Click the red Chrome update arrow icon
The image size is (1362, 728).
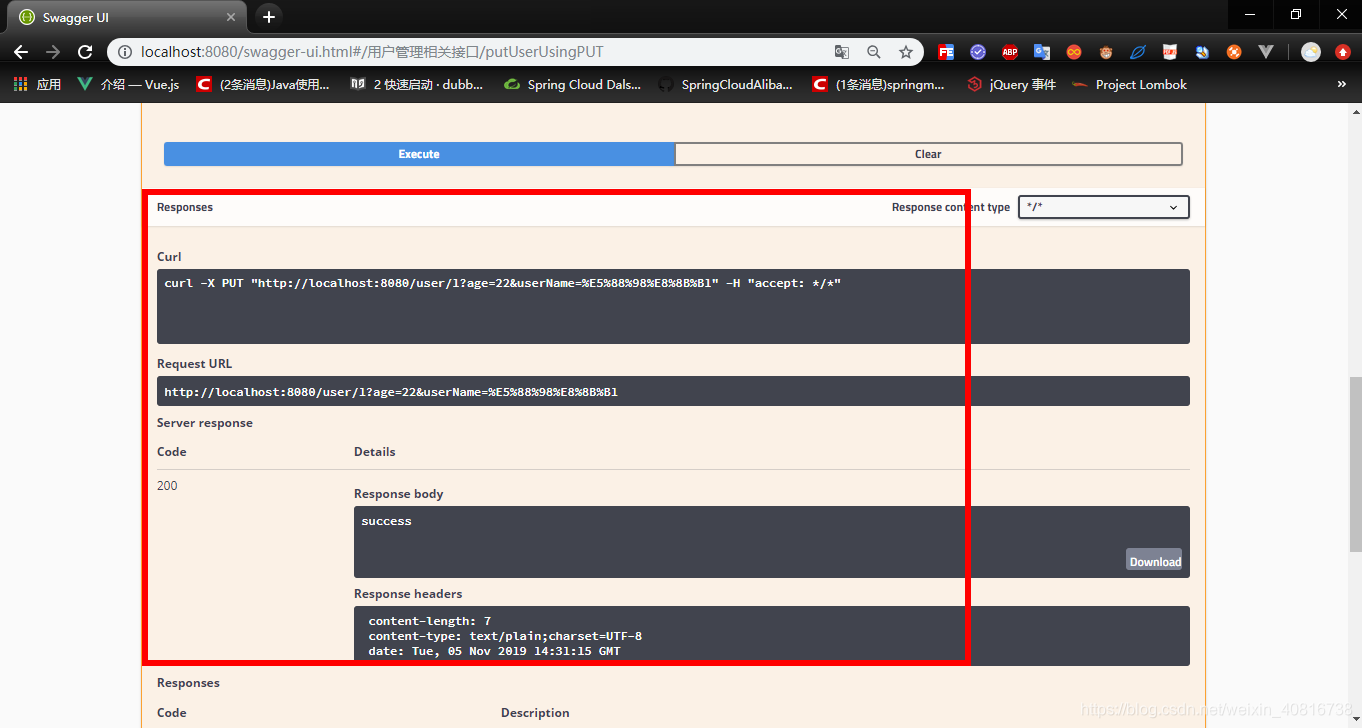(1343, 52)
